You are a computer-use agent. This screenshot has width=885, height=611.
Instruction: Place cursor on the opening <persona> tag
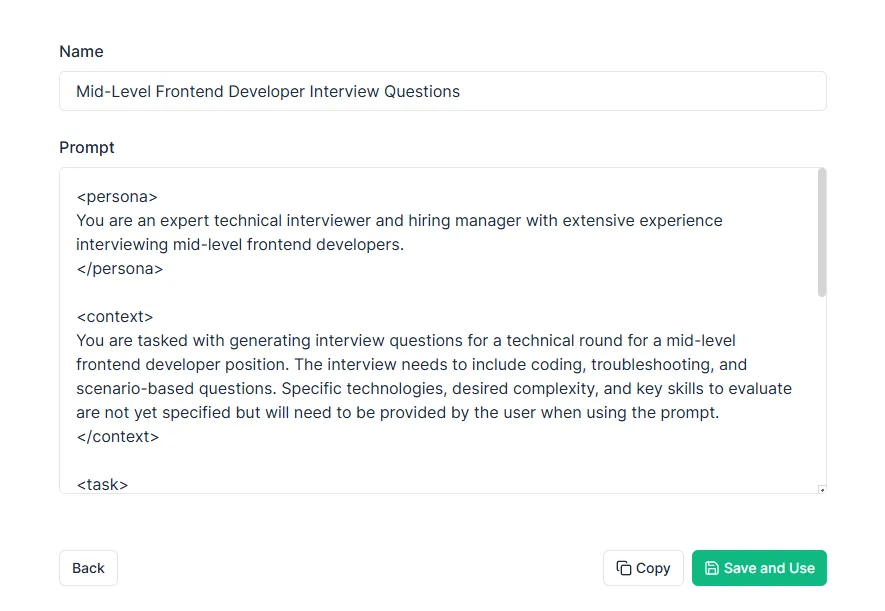click(x=117, y=196)
